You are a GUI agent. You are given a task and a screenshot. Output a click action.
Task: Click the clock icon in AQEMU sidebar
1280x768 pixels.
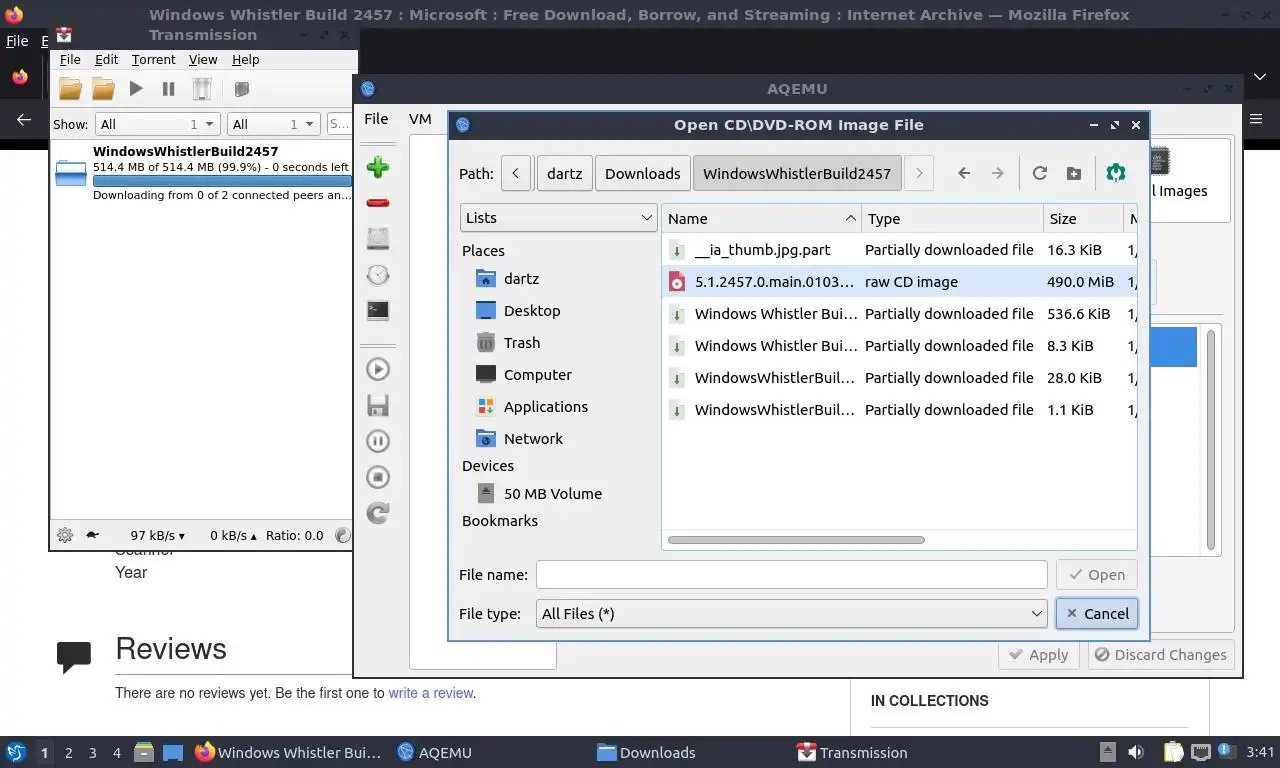[x=378, y=275]
